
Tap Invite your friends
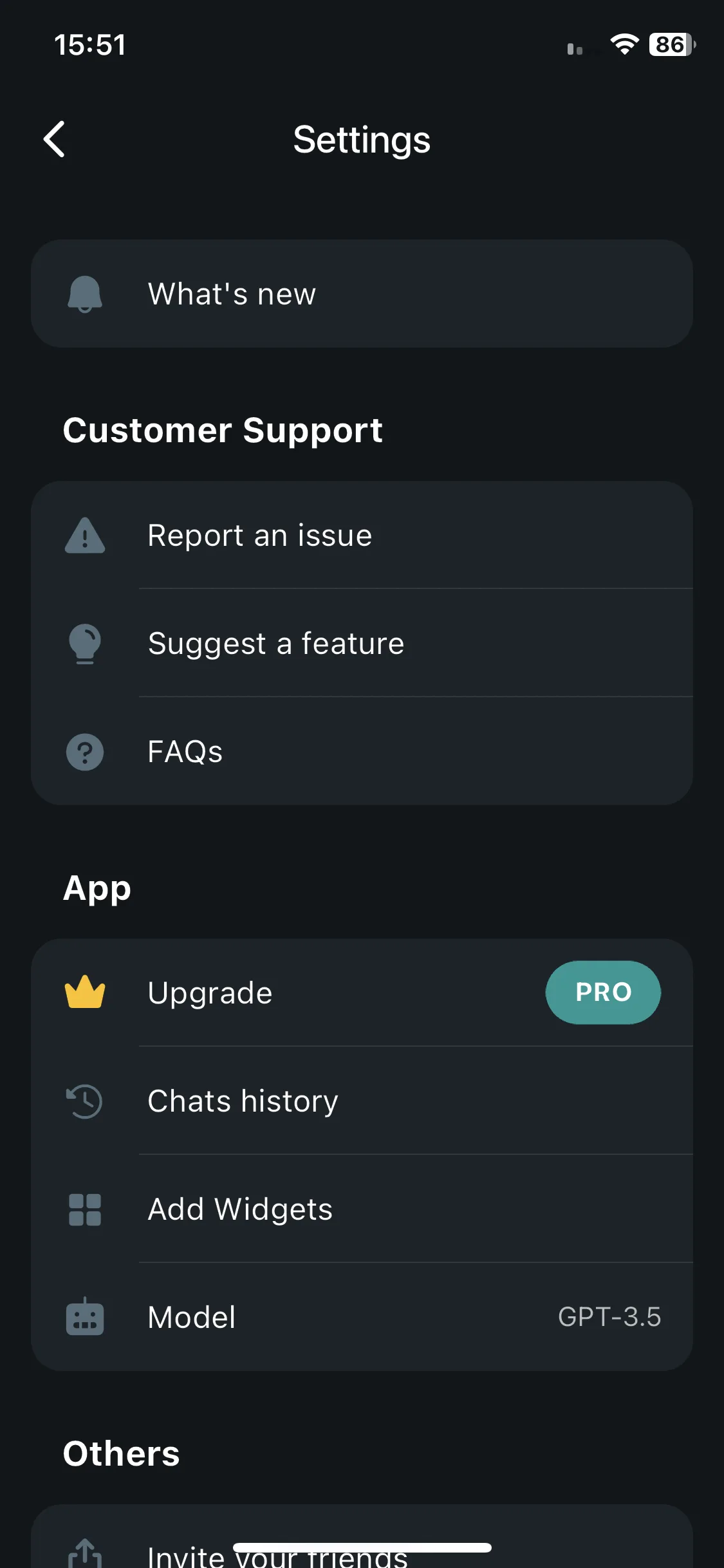pyautogui.click(x=362, y=1545)
